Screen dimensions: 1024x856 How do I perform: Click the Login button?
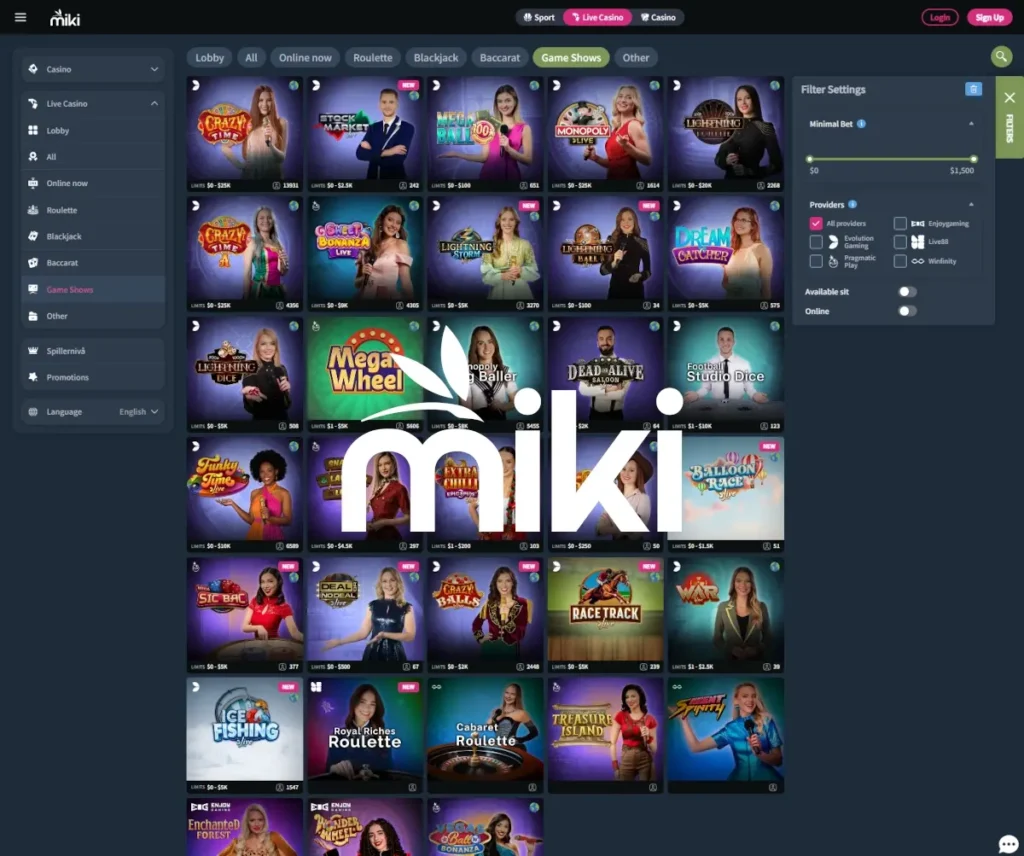pos(940,18)
